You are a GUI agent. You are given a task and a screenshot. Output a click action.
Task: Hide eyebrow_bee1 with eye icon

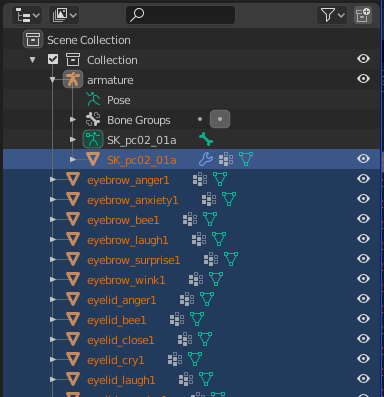(363, 219)
